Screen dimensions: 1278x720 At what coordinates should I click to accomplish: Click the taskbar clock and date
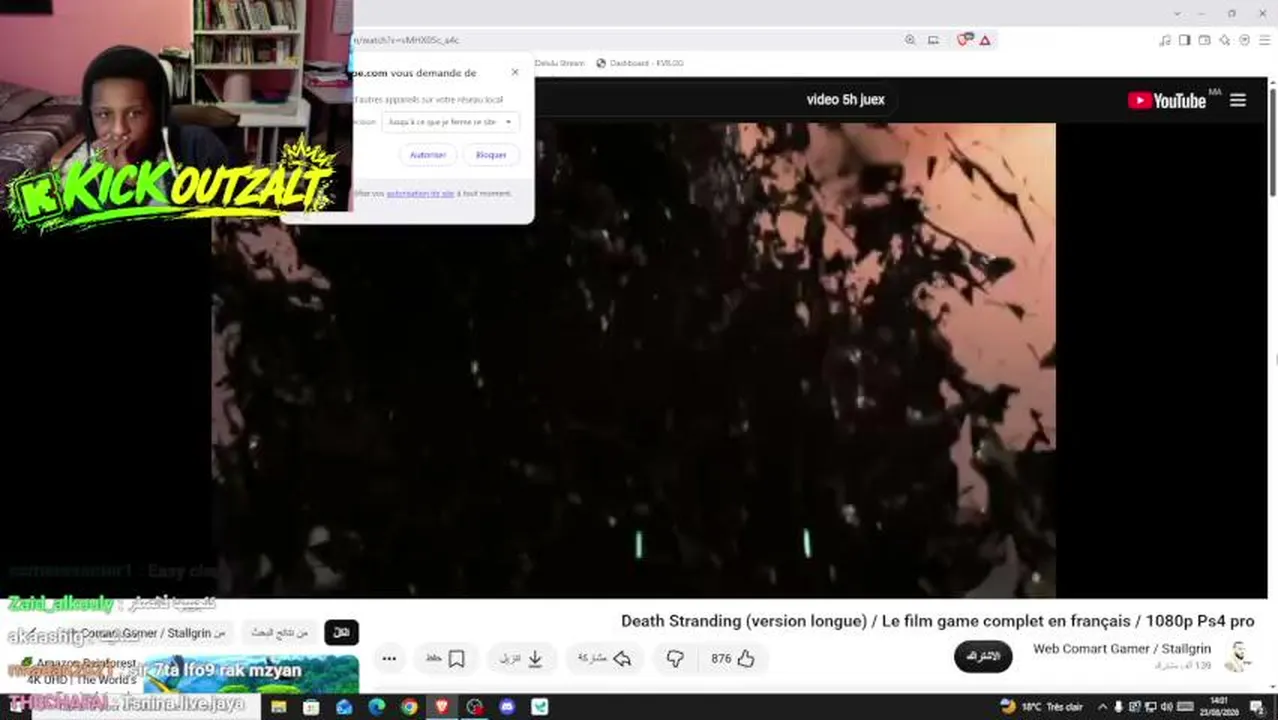1219,706
